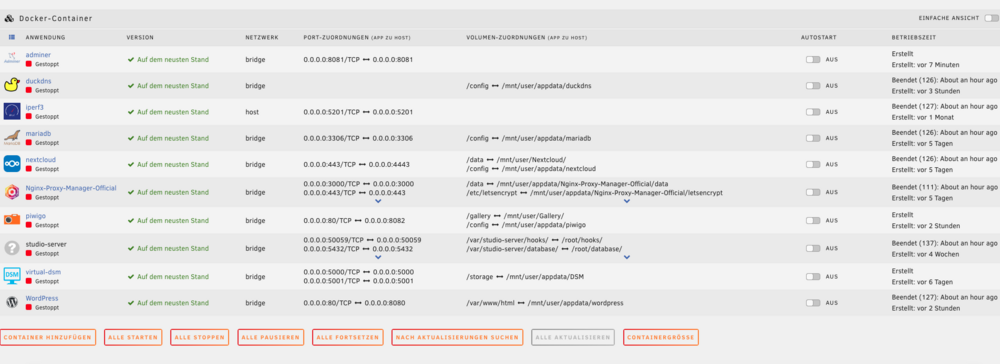Click the Docker-Container section header icon
This screenshot has height=364, width=1000.
tap(9, 18)
